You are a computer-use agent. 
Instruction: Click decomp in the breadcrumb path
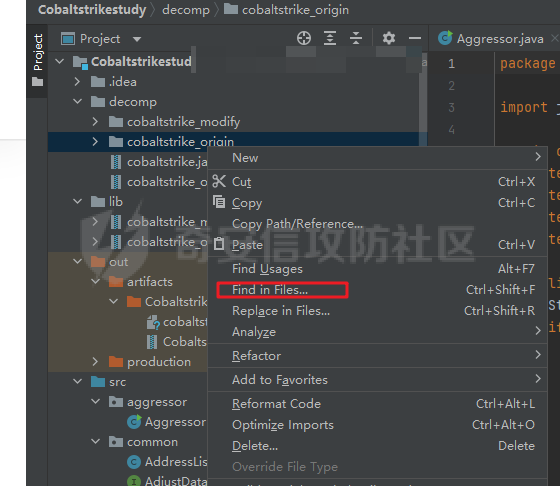[186, 10]
